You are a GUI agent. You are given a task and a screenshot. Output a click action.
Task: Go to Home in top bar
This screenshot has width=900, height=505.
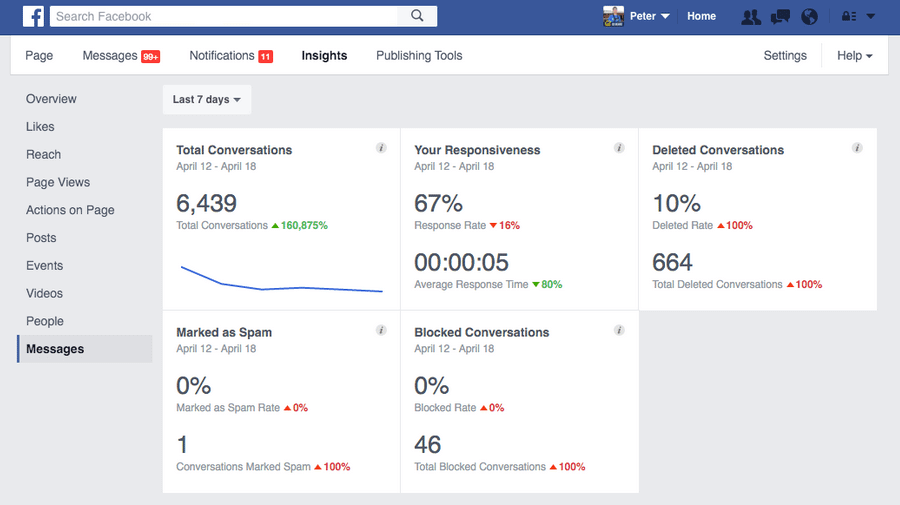pyautogui.click(x=701, y=16)
